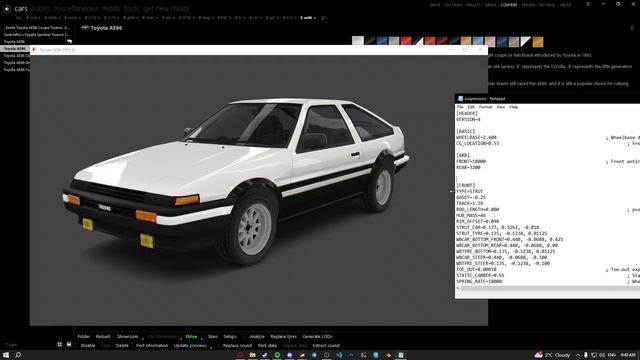
Task: Click the save icon below the car list
Action: 69,344
